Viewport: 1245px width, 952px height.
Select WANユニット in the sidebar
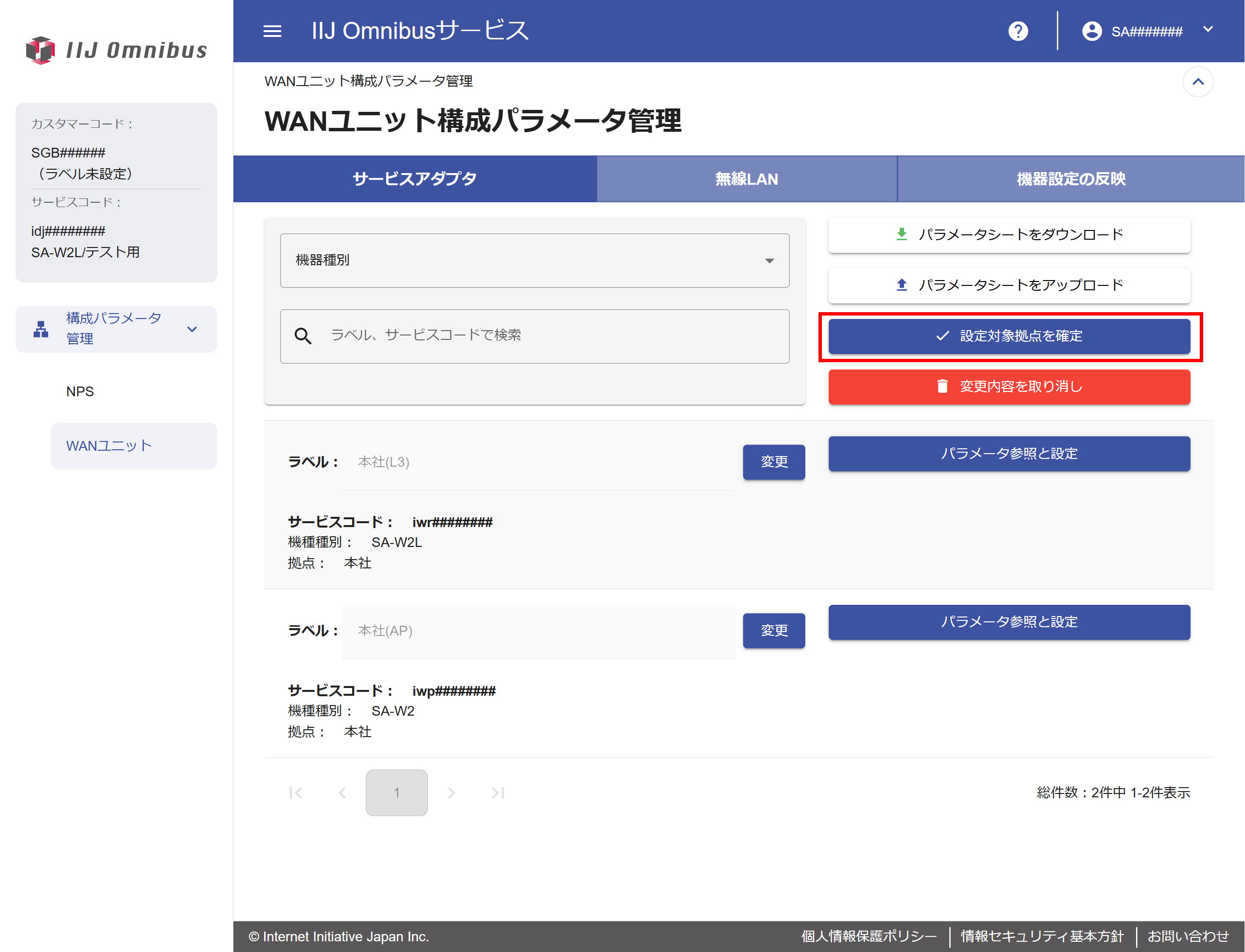point(134,446)
